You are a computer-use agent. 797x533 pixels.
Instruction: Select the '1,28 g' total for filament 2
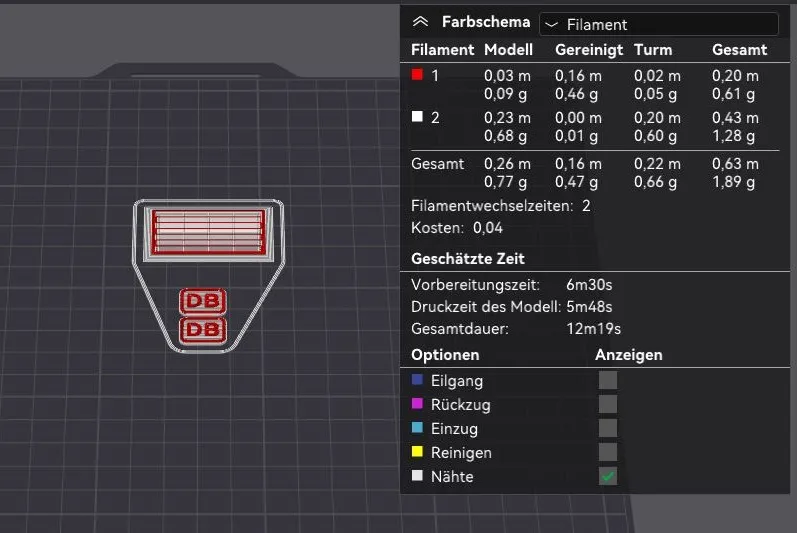(x=733, y=136)
